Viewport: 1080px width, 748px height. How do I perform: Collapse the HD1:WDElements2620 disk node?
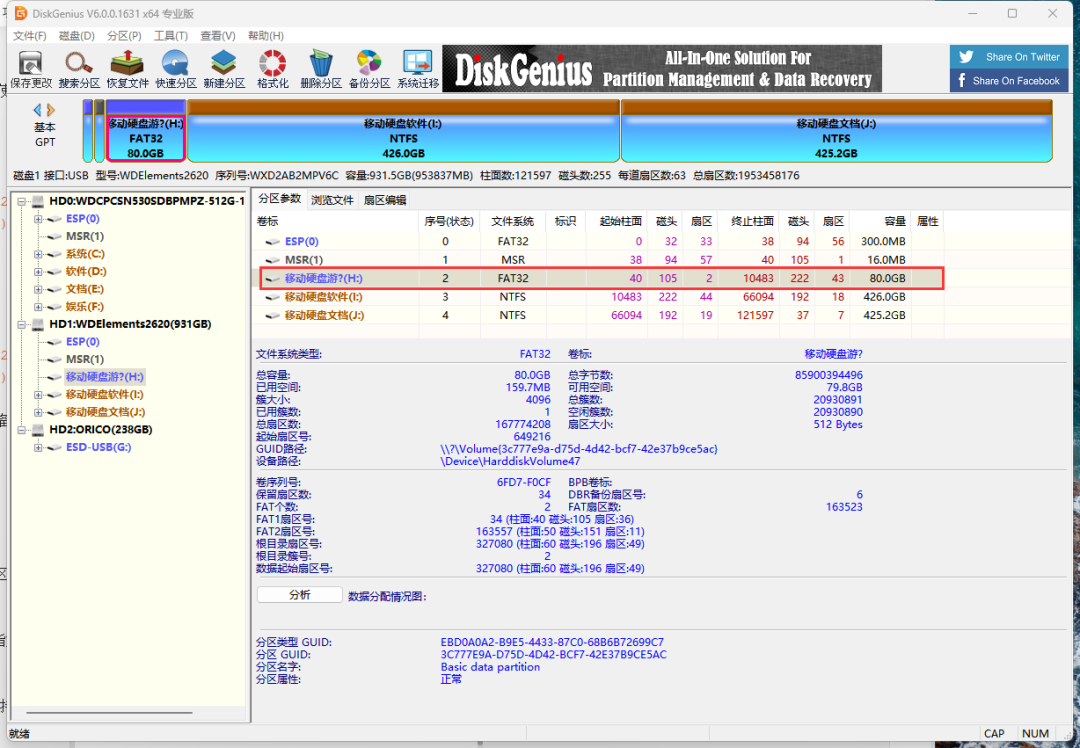21,324
